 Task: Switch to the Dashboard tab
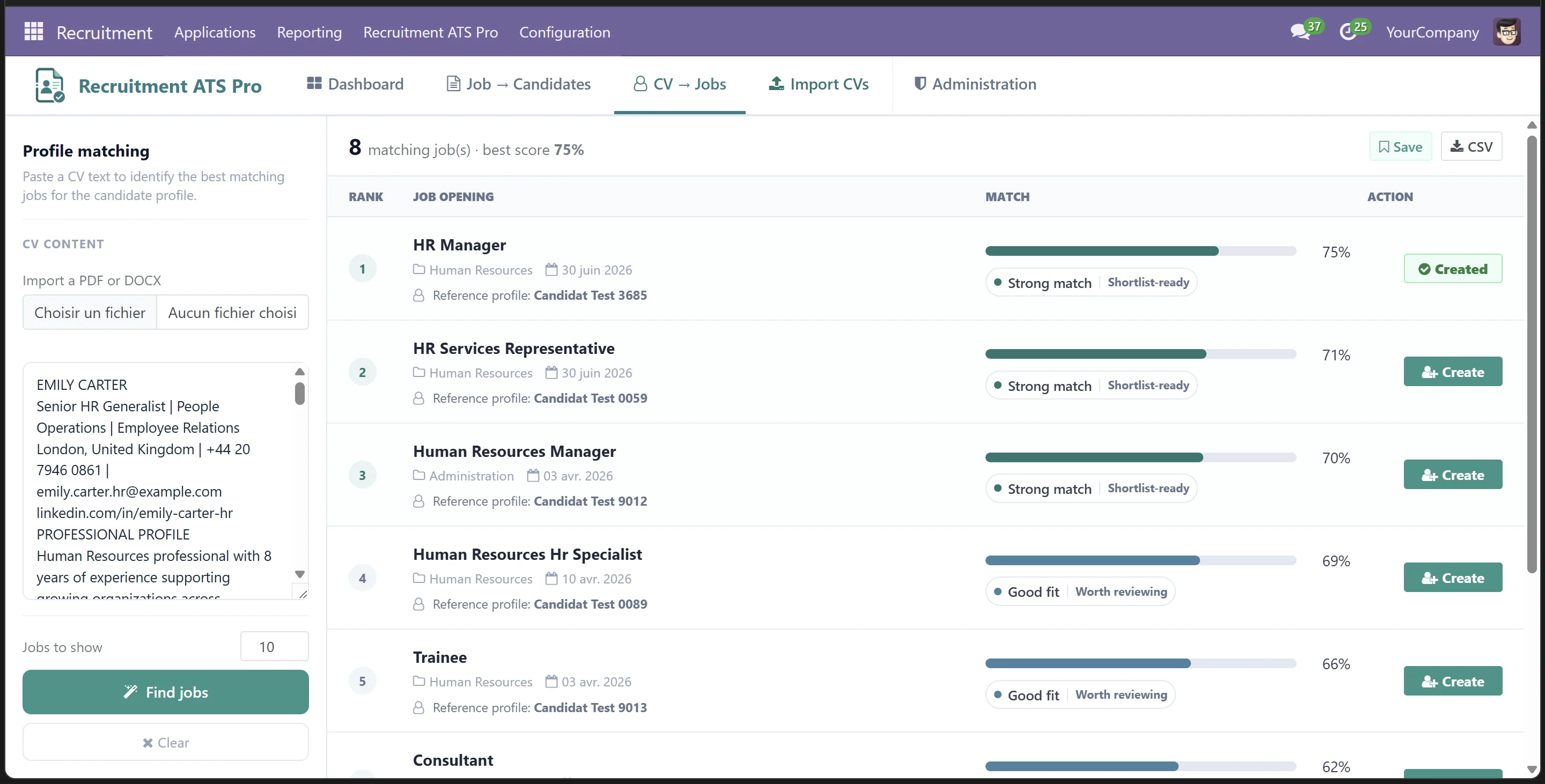pos(355,84)
